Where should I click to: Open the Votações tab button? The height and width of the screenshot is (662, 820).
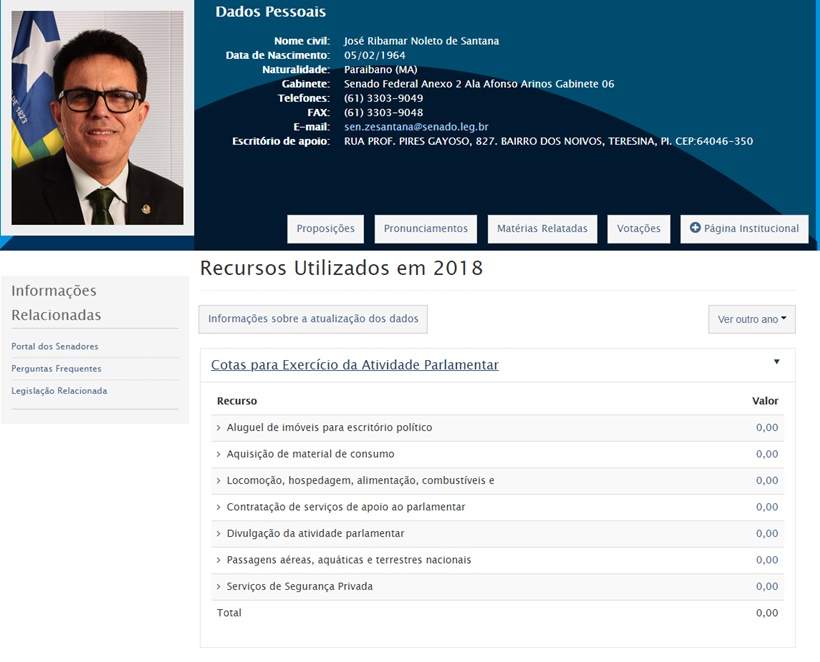pyautogui.click(x=639, y=229)
